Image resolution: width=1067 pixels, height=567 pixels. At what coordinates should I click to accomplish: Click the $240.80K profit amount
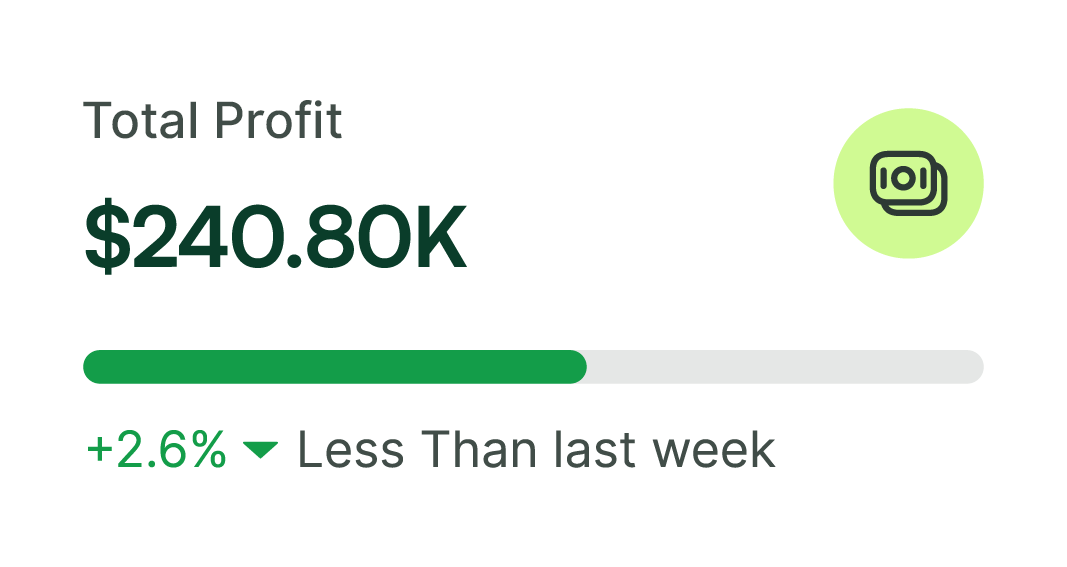click(x=275, y=238)
